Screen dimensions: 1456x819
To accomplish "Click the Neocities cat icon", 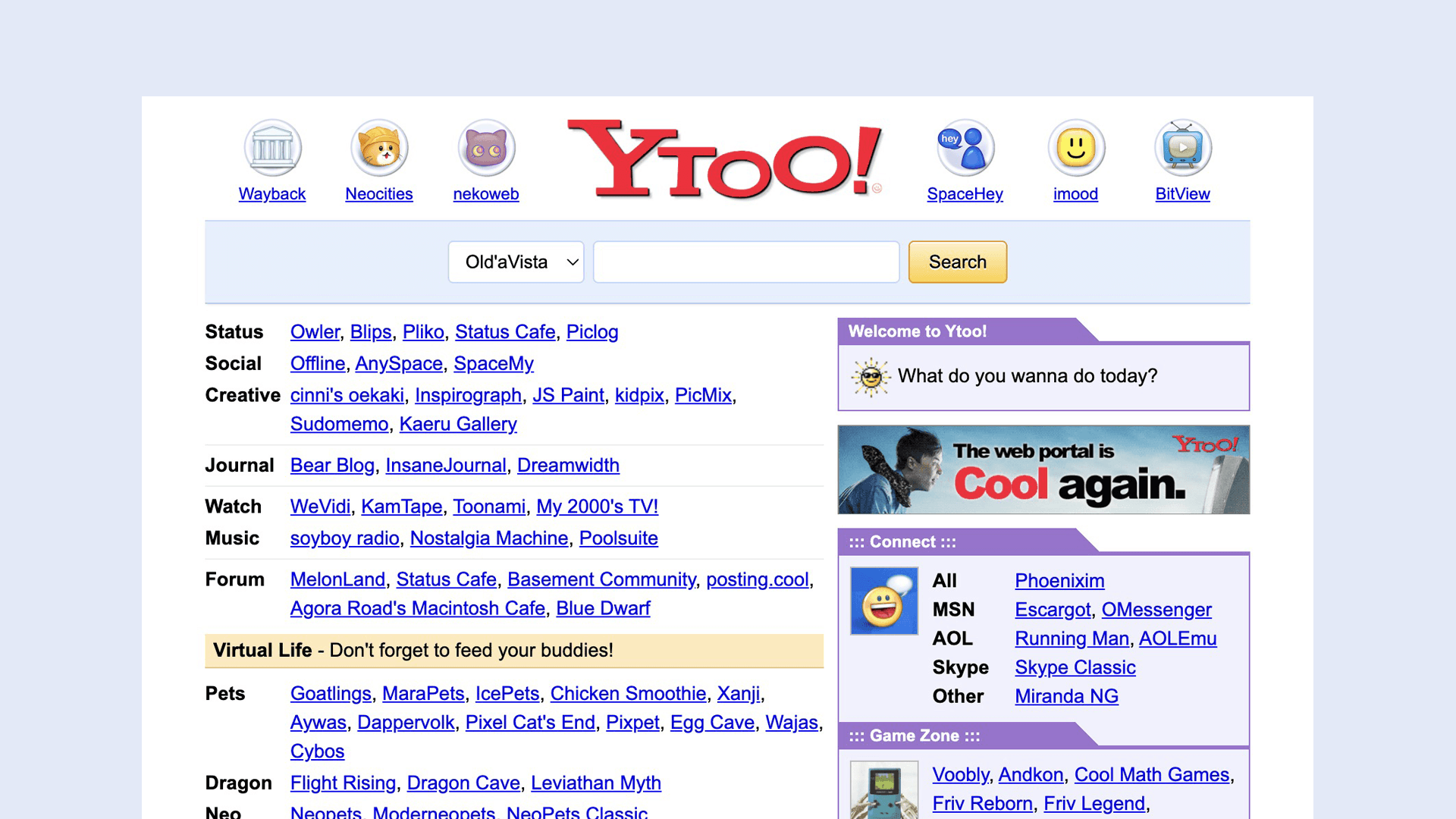I will coord(378,148).
